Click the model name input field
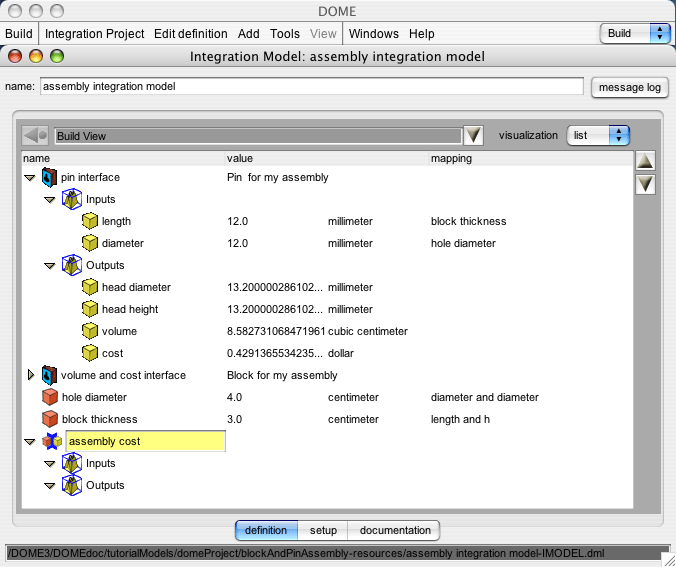Screen dimensions: 676x567 click(312, 86)
